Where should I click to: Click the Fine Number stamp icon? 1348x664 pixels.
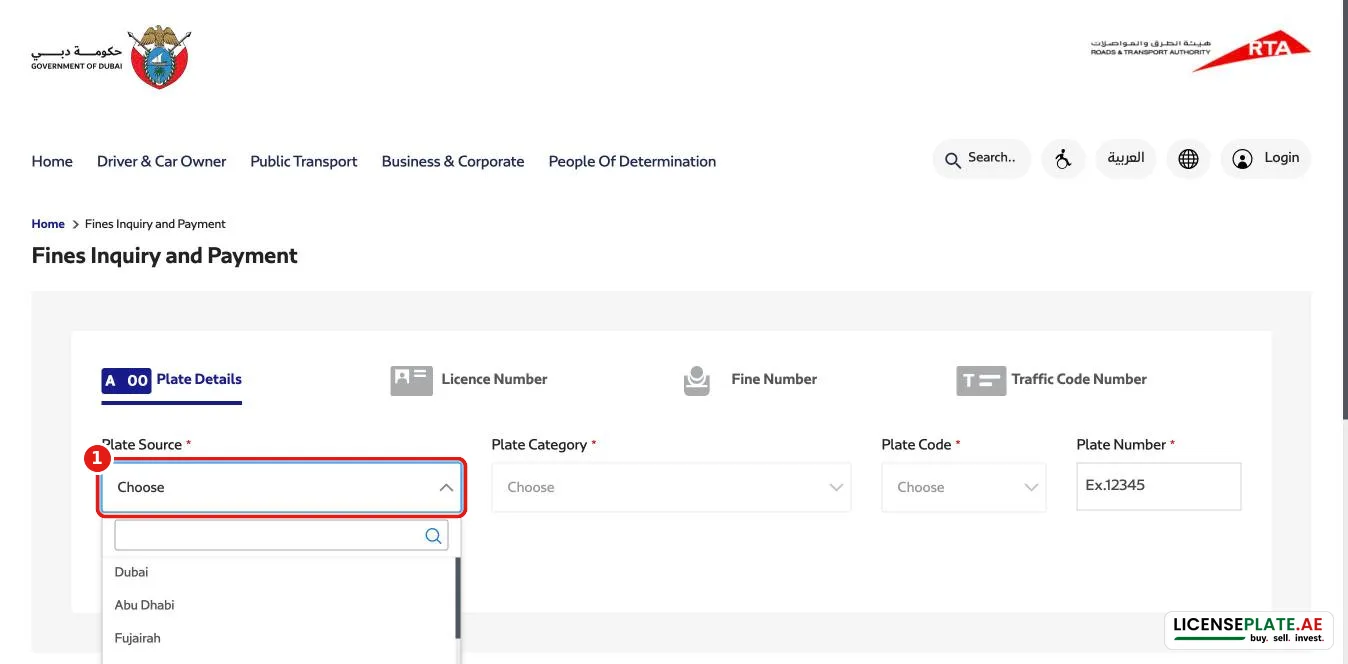coord(697,380)
